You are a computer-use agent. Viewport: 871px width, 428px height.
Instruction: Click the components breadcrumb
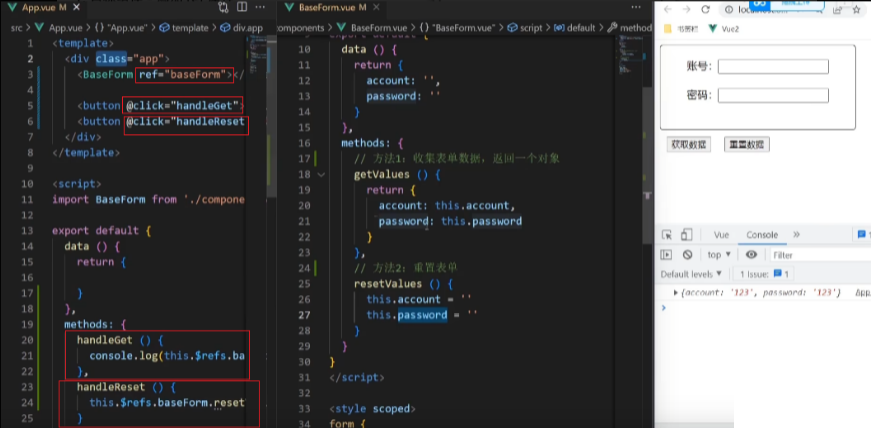(300, 28)
